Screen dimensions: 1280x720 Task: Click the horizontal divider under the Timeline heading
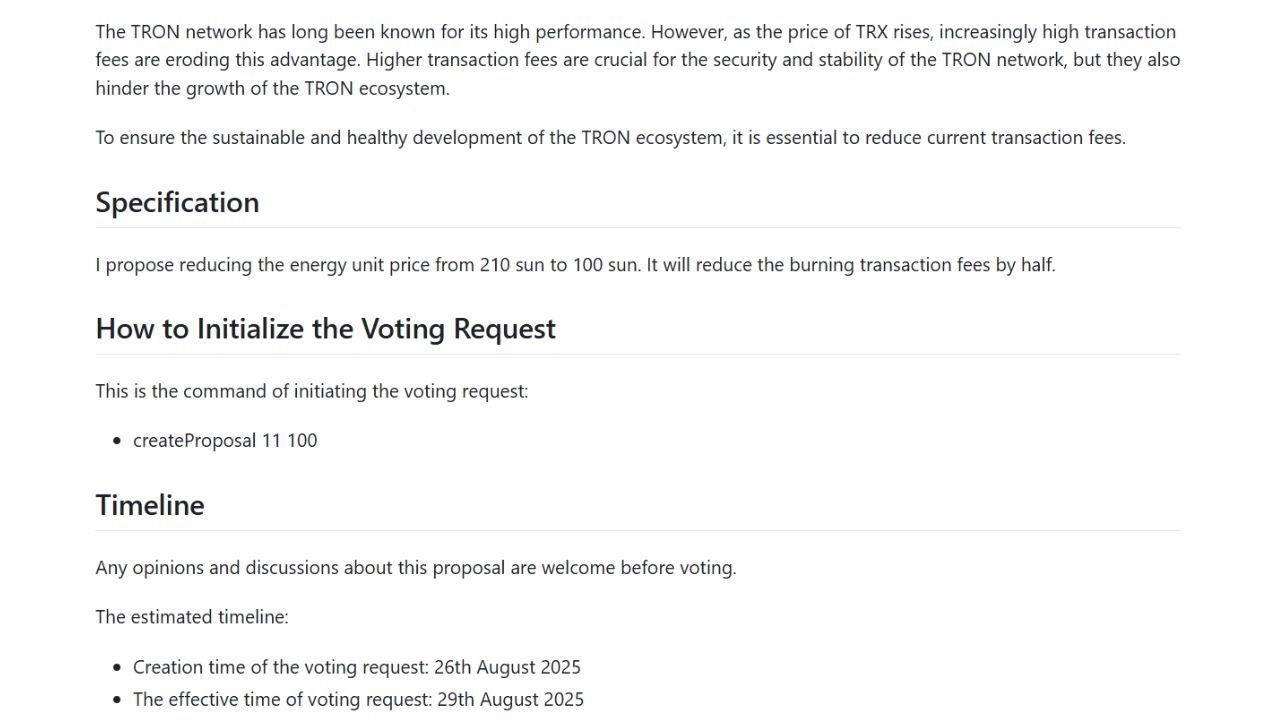click(638, 530)
